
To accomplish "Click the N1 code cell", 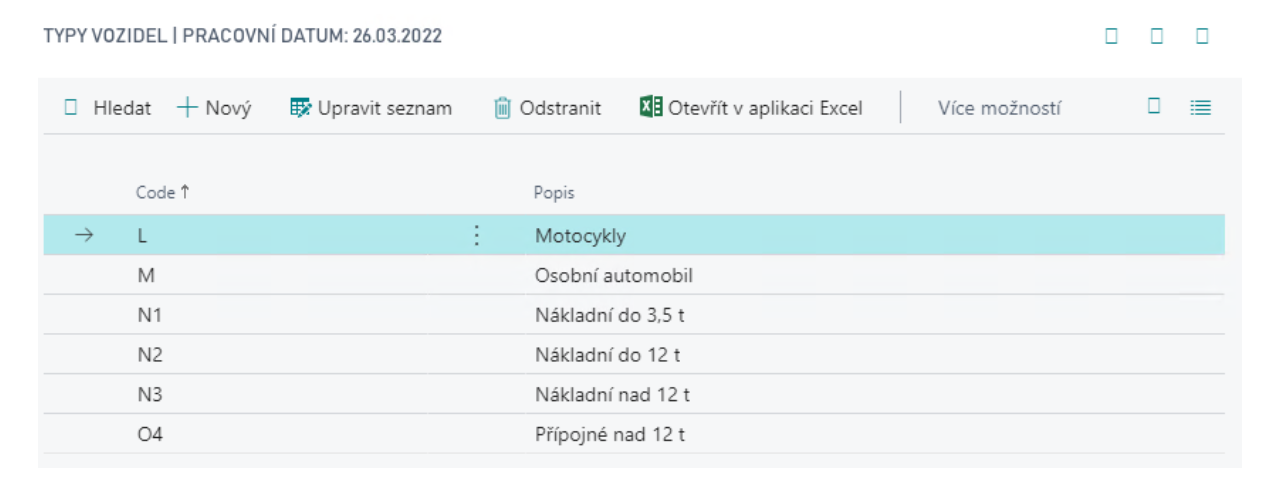I will (150, 316).
